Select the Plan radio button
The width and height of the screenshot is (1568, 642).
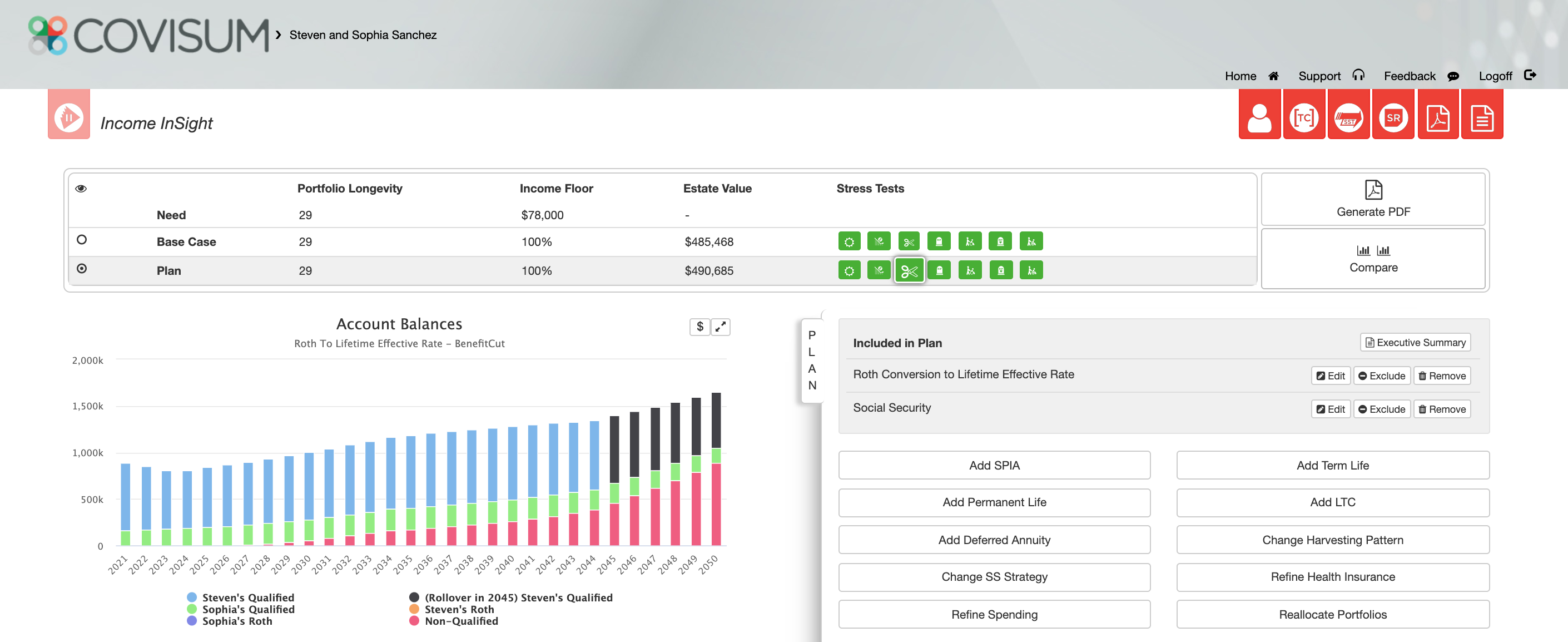(82, 269)
